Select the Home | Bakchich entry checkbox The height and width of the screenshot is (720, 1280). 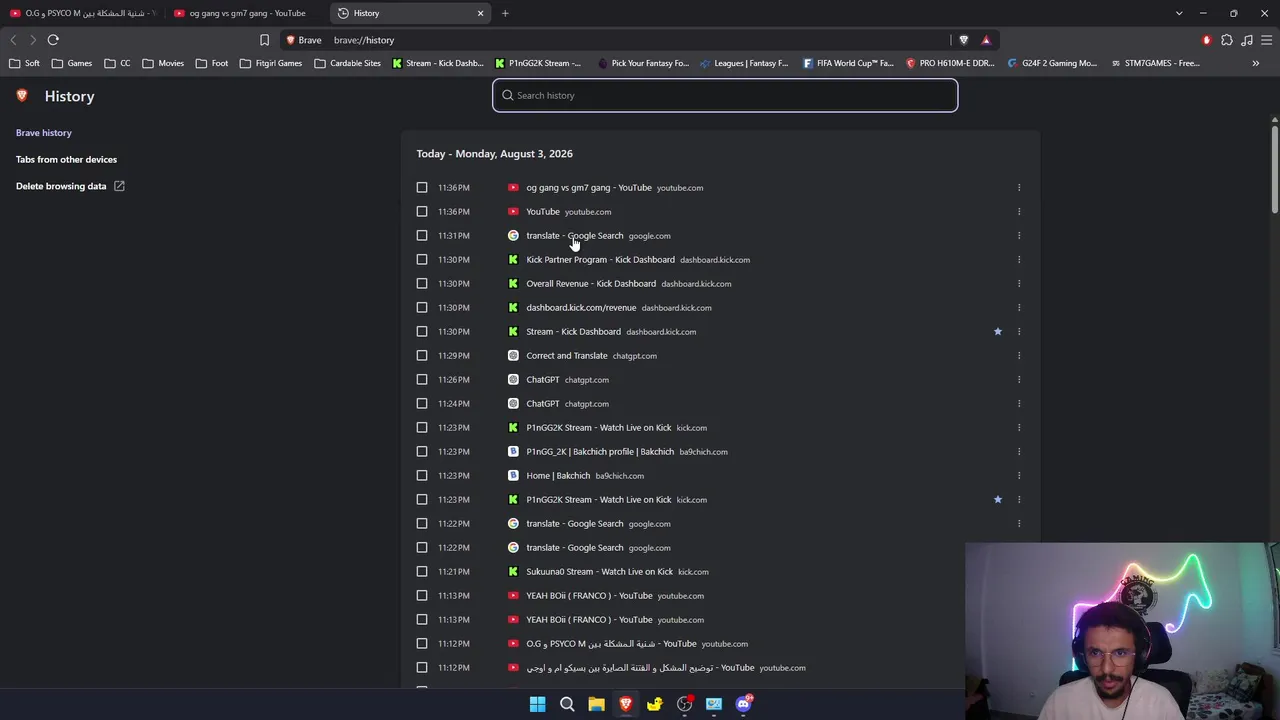tap(422, 476)
